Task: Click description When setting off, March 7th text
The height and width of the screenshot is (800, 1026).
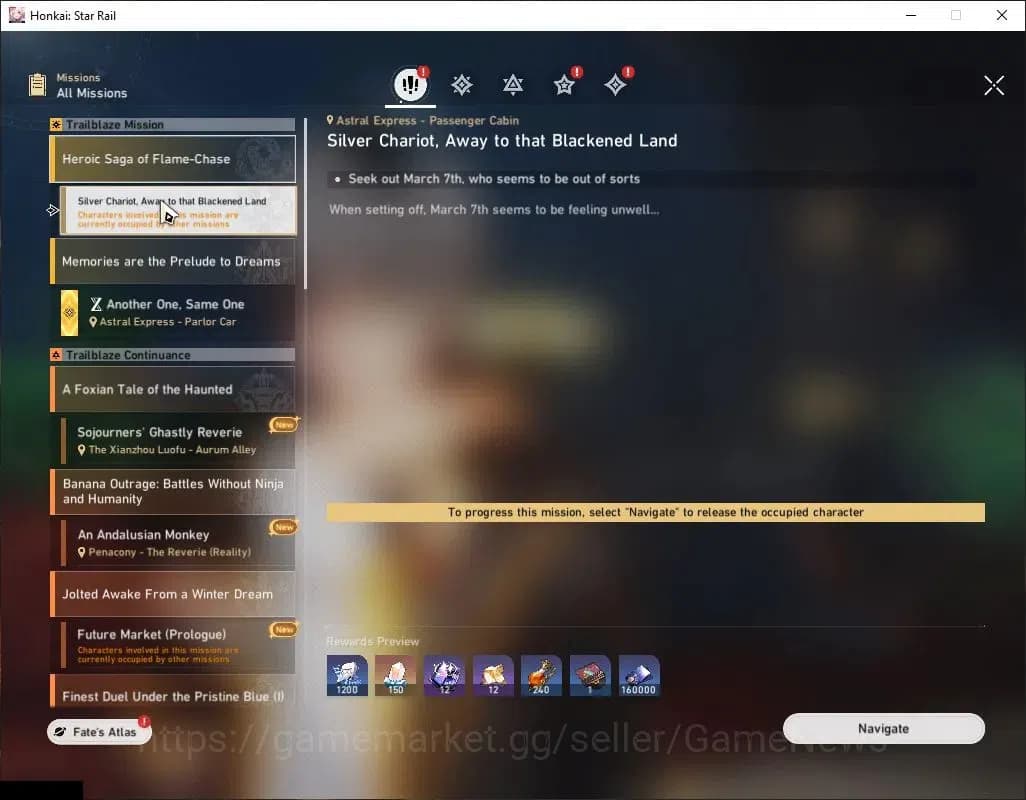Action: 494,209
